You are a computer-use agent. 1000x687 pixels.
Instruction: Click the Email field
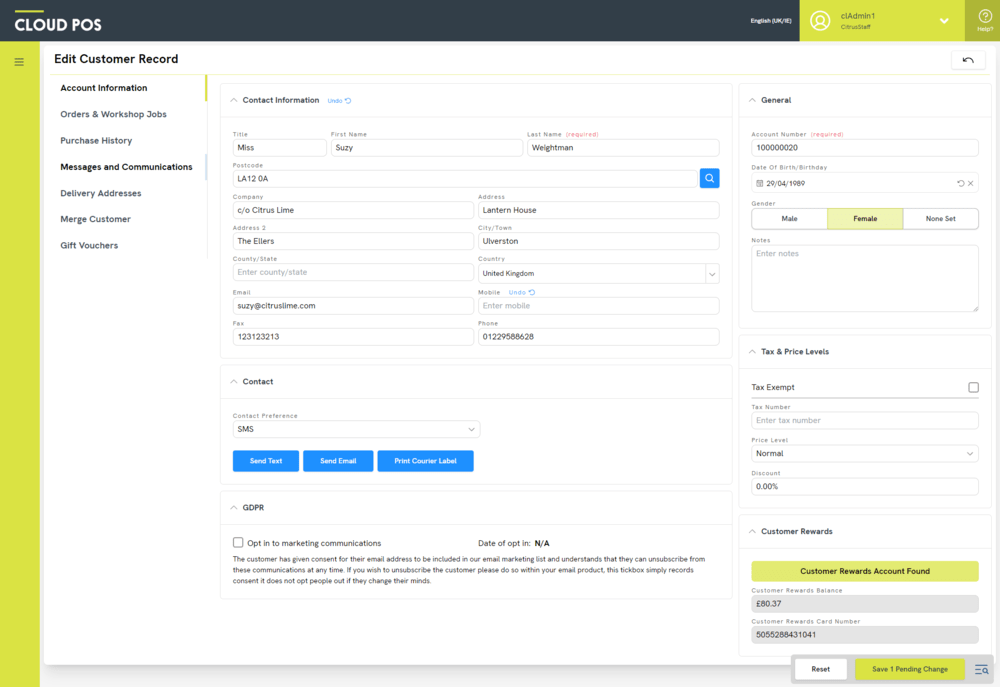pos(353,306)
